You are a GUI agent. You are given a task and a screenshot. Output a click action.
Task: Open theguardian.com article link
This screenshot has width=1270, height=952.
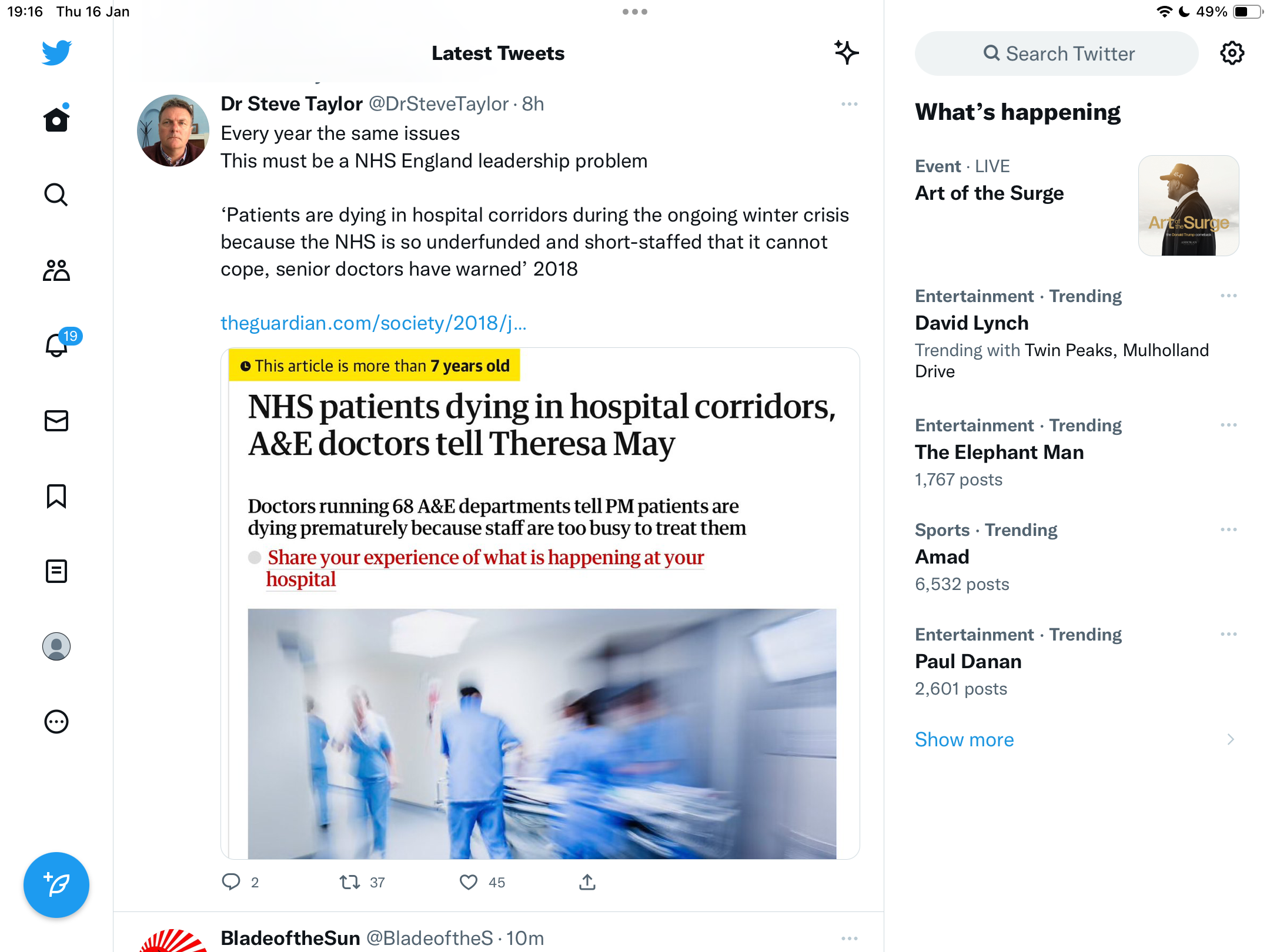(x=373, y=323)
